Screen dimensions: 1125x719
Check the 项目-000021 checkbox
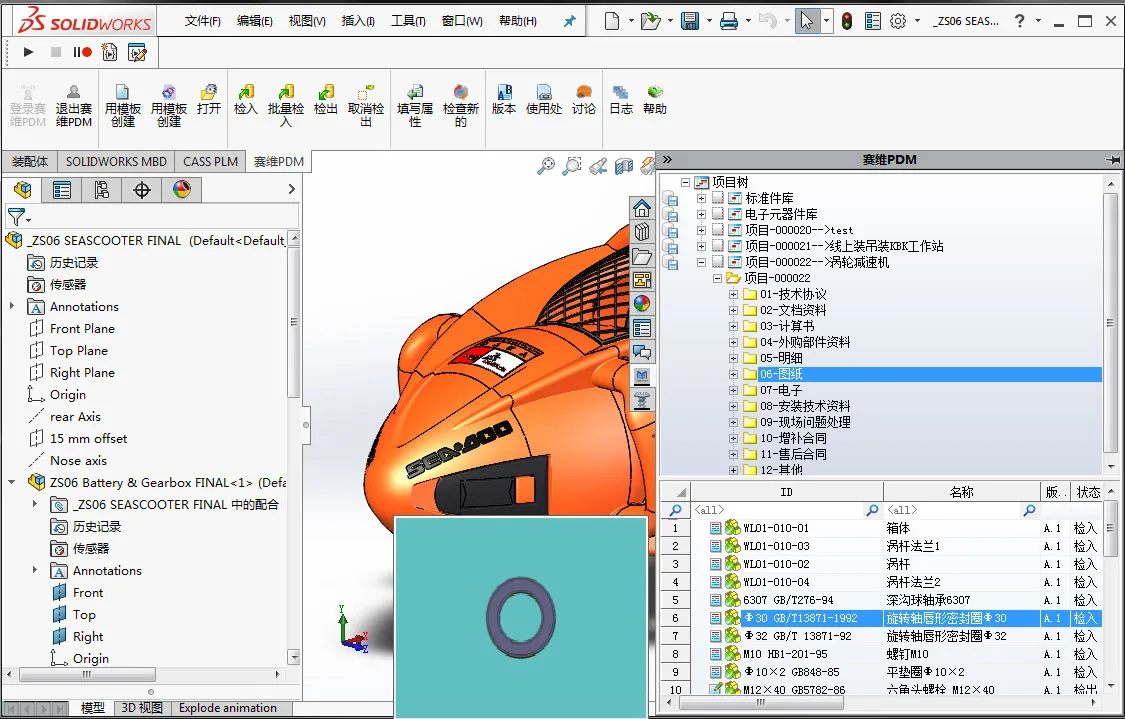[718, 246]
